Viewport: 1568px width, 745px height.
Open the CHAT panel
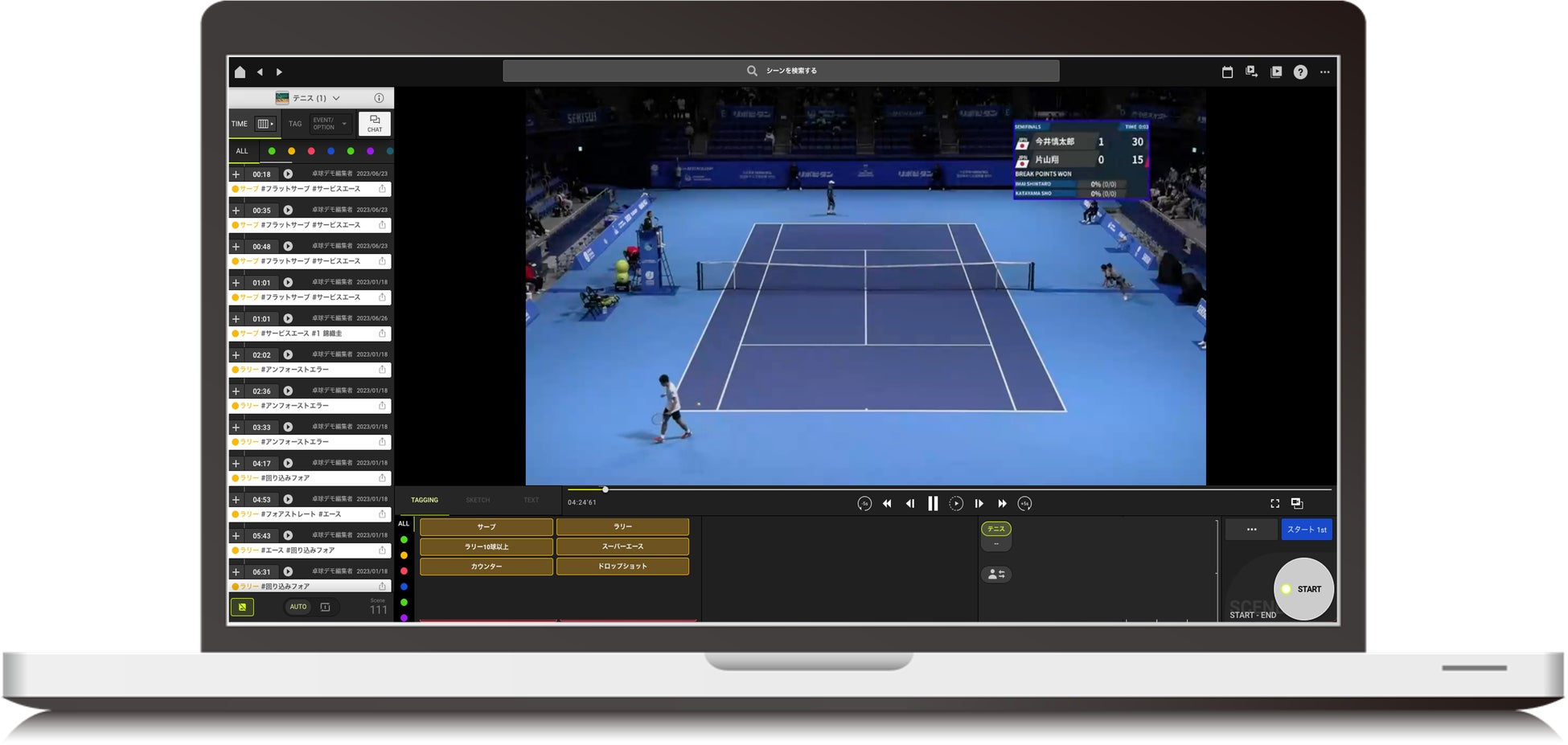(375, 124)
